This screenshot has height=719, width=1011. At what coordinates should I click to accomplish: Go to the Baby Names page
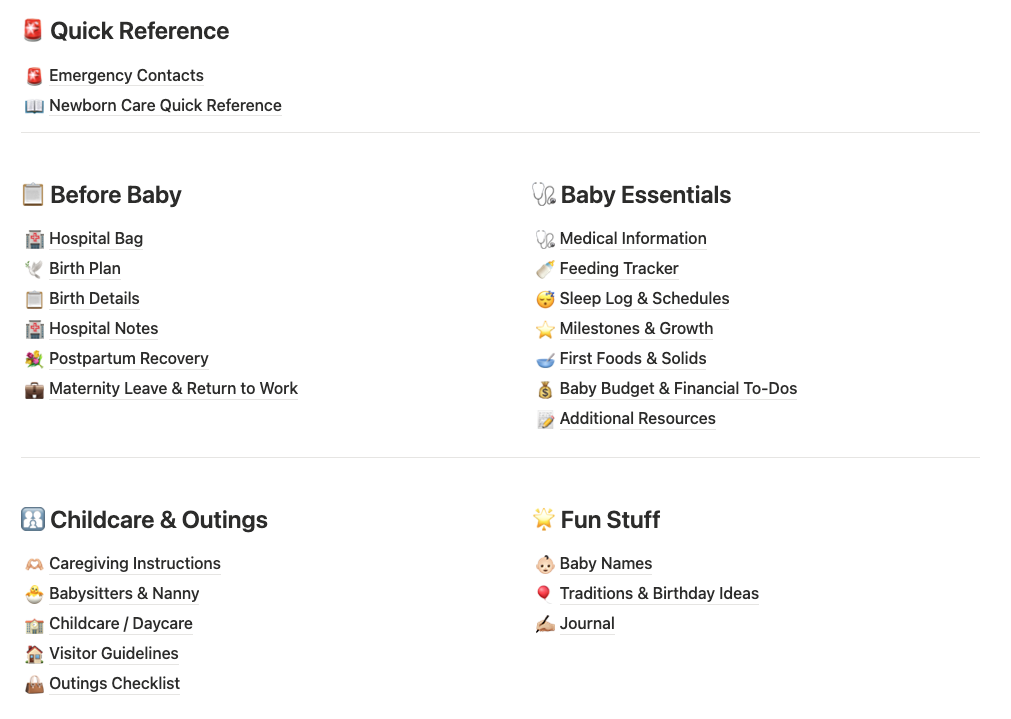[x=606, y=564]
